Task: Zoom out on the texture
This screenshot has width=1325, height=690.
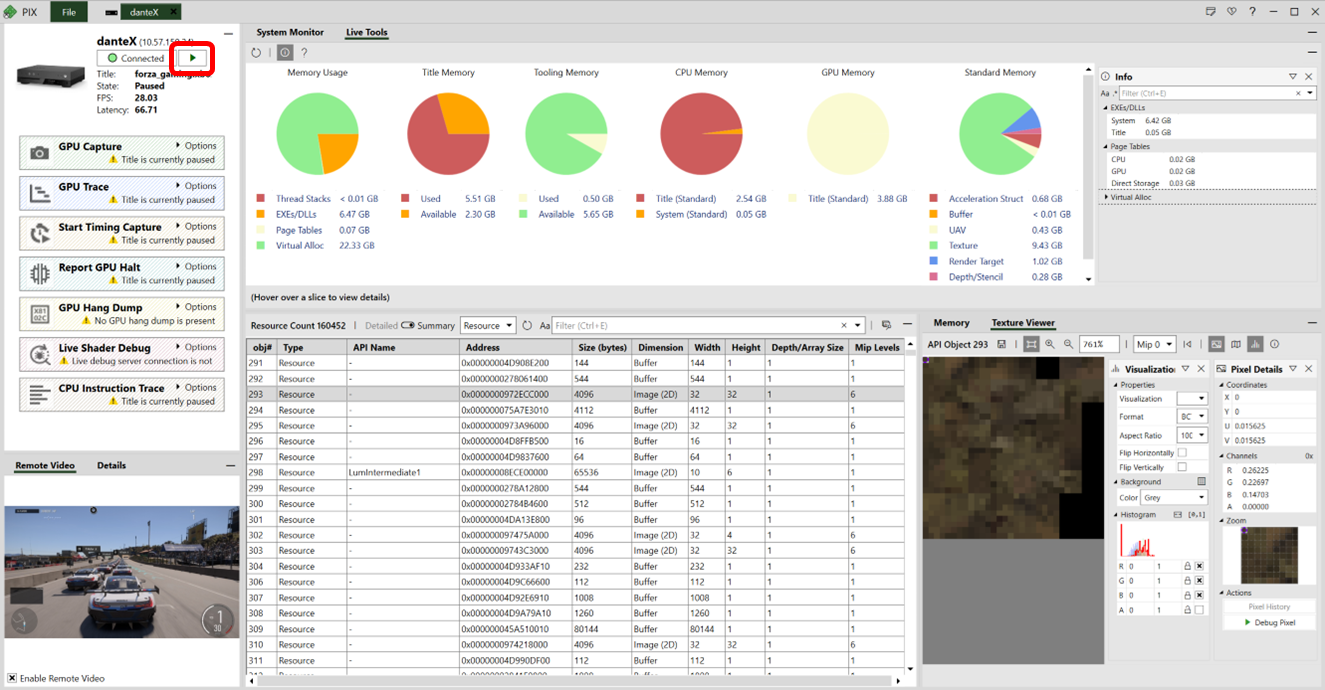Action: 1068,344
